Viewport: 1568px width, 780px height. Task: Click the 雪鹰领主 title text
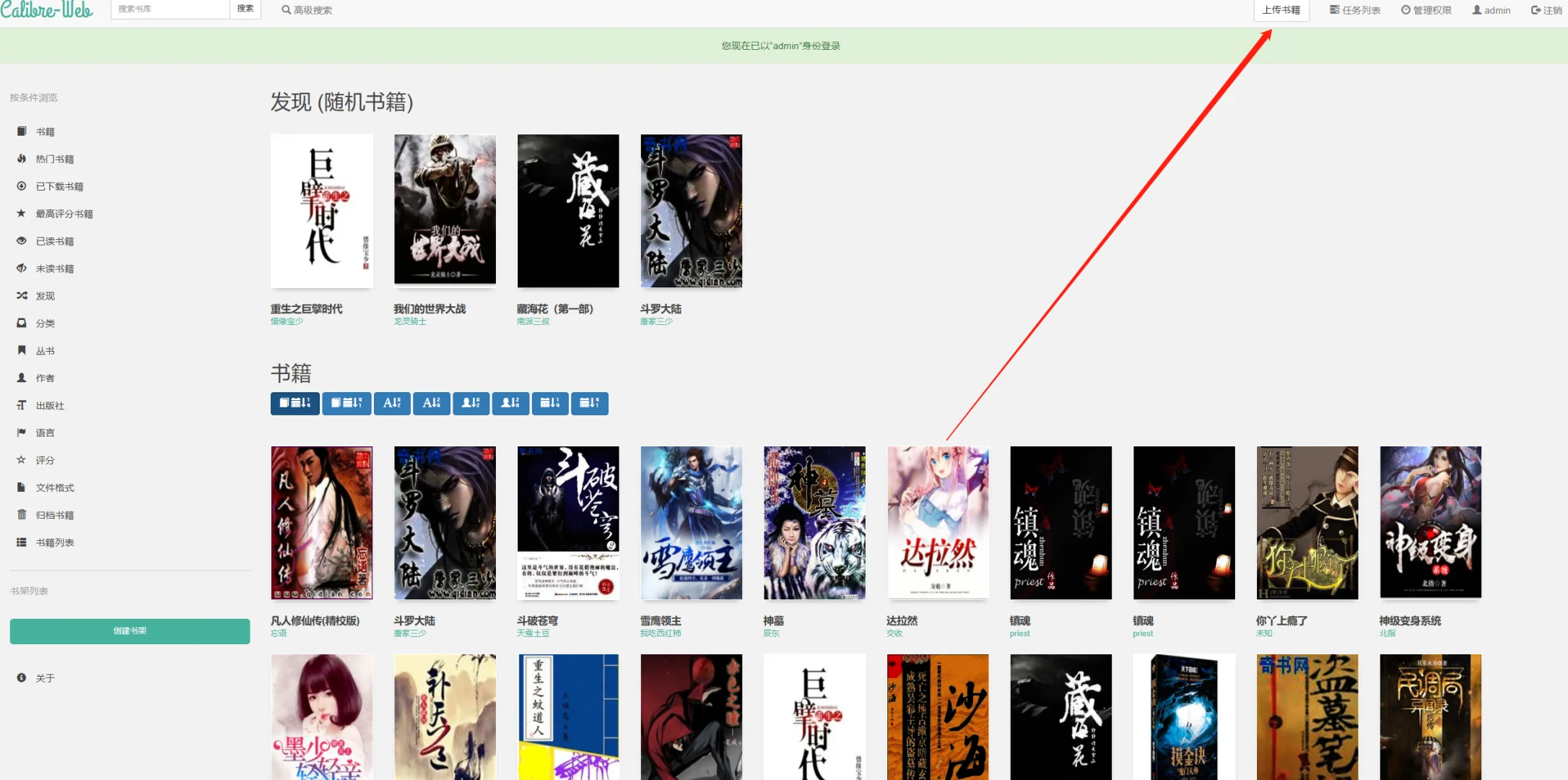pyautogui.click(x=661, y=620)
